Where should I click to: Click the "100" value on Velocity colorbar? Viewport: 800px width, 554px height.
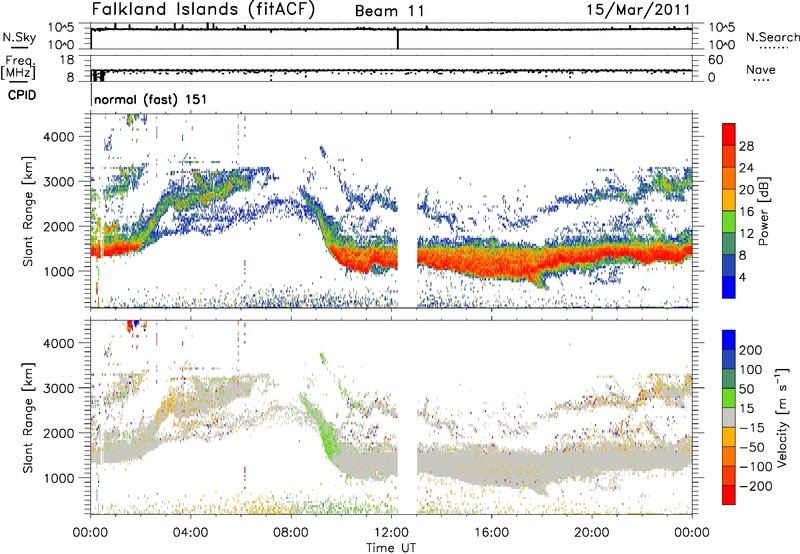(x=751, y=369)
